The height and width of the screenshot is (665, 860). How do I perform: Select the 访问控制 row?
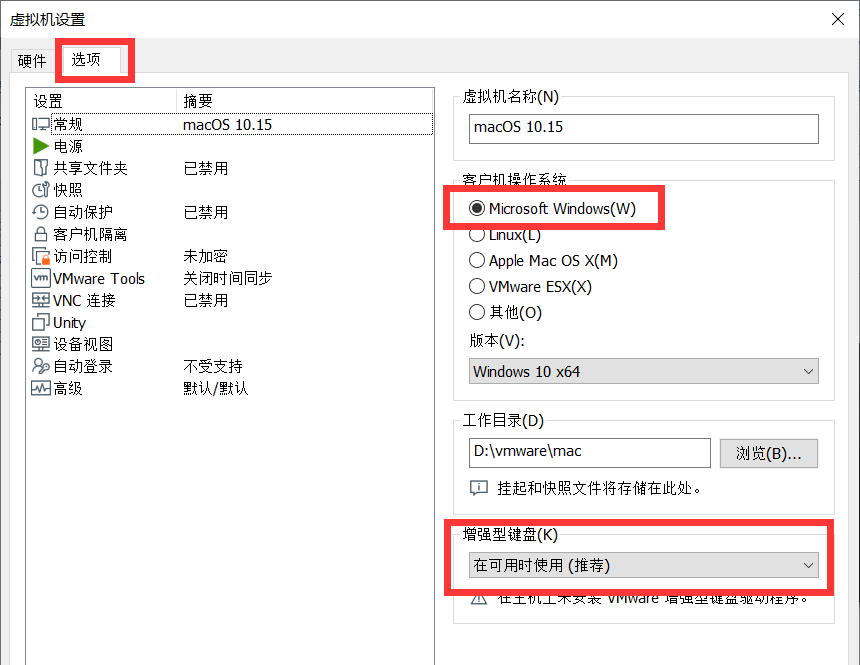click(231, 256)
